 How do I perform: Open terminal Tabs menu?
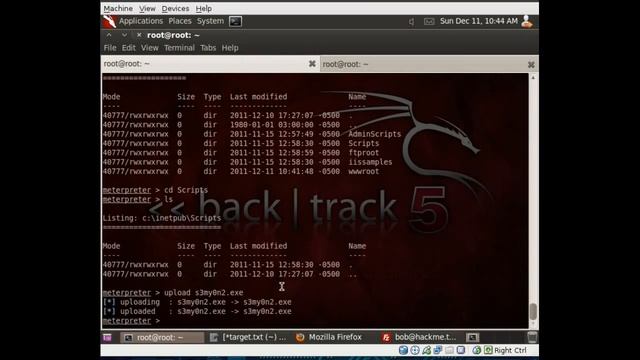tap(208, 48)
